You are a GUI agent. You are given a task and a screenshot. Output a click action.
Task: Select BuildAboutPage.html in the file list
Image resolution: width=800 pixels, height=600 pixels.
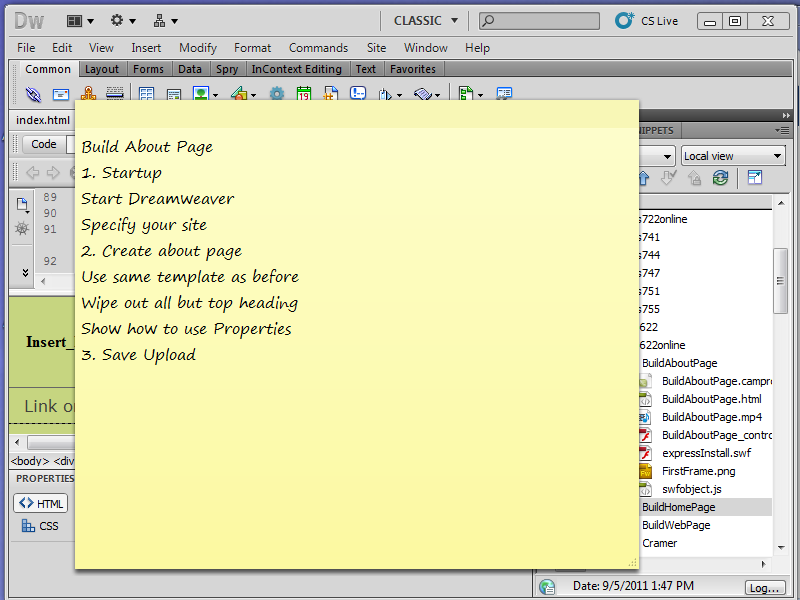click(x=711, y=399)
